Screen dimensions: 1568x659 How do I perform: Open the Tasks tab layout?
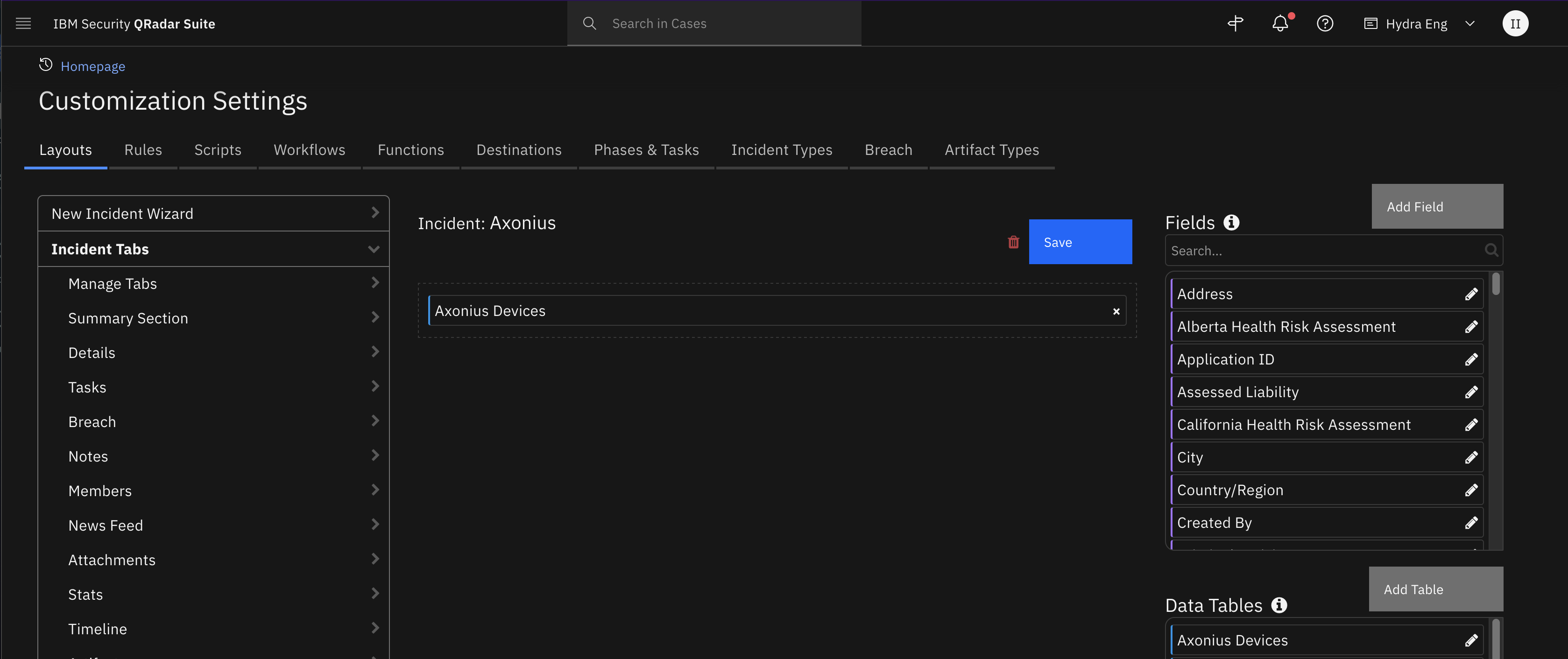tap(214, 388)
